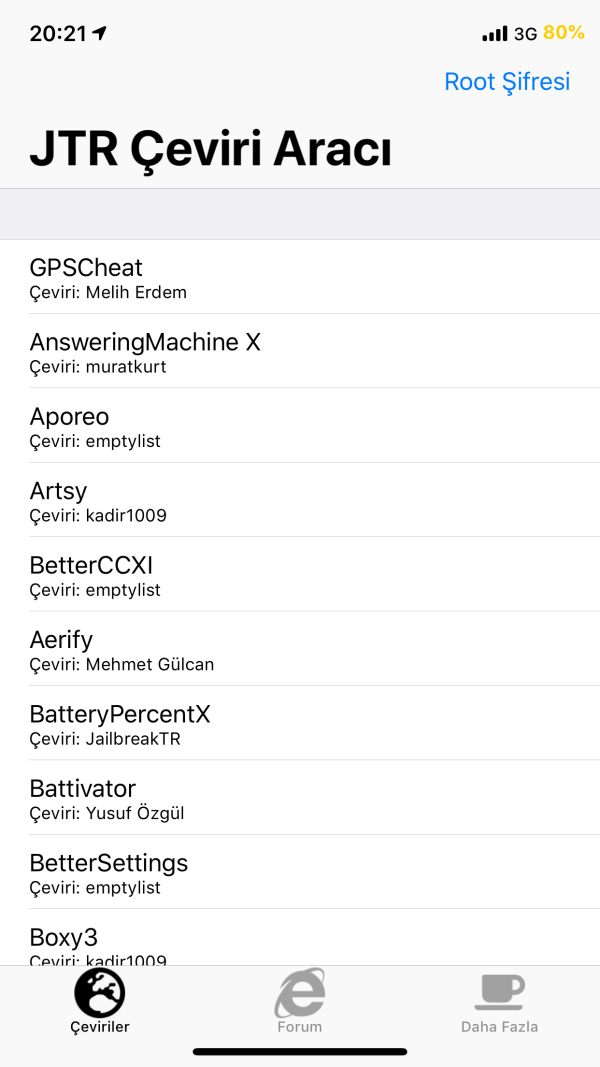Tap the Çeviriler globe tab icon
Viewport: 600px width, 1067px height.
100,993
